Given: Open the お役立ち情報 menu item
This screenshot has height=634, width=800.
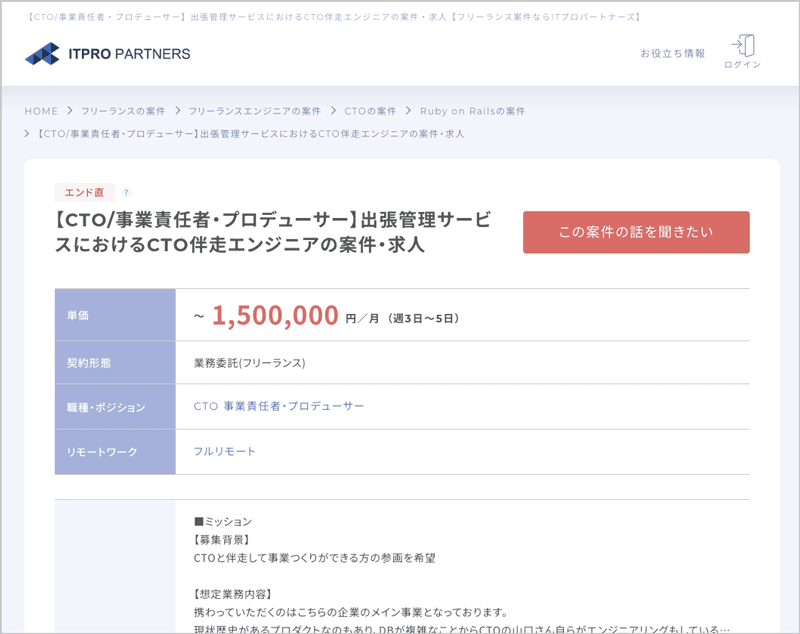Looking at the screenshot, I should pyautogui.click(x=675, y=53).
